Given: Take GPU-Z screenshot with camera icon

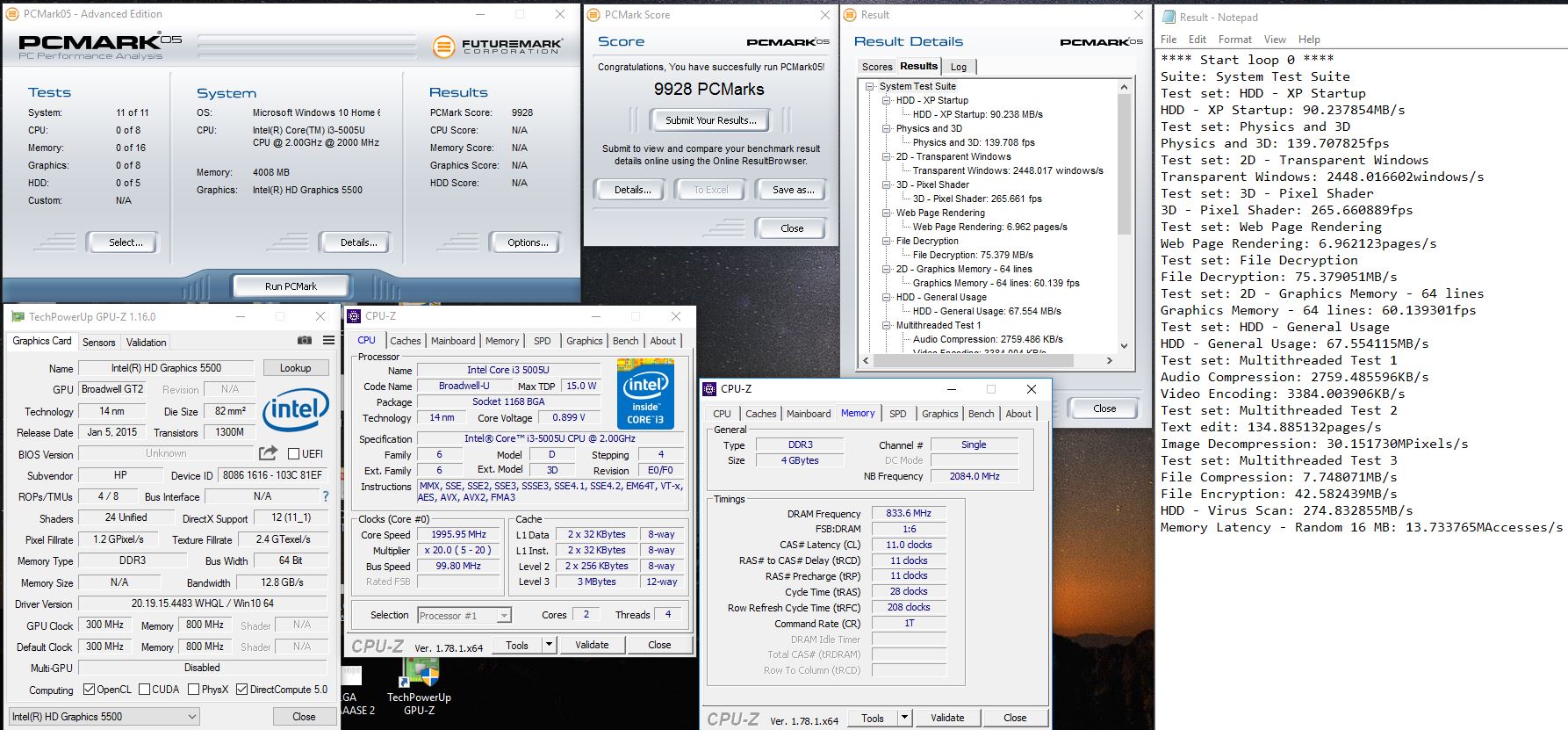Looking at the screenshot, I should tap(304, 341).
